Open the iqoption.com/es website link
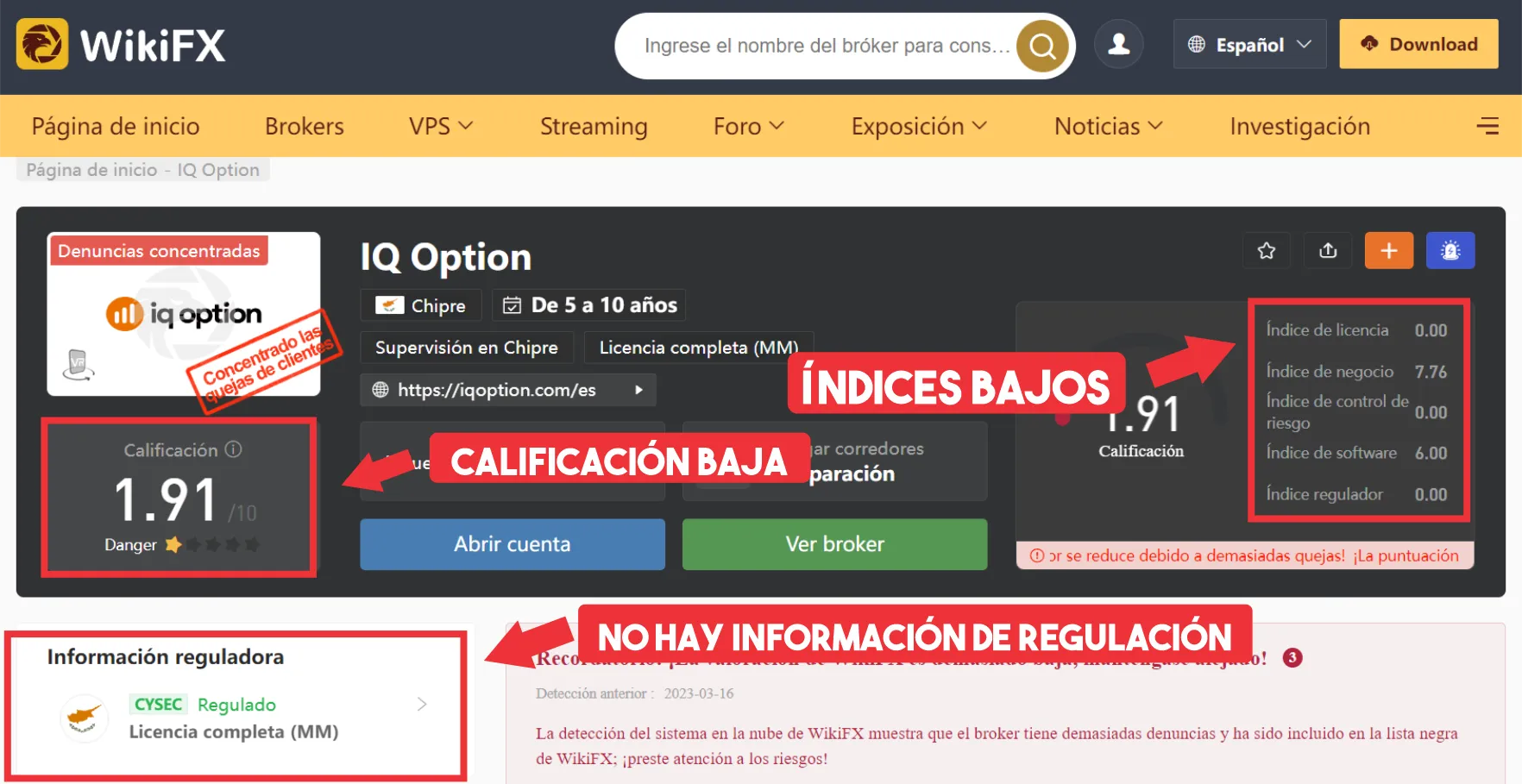 click(x=496, y=390)
